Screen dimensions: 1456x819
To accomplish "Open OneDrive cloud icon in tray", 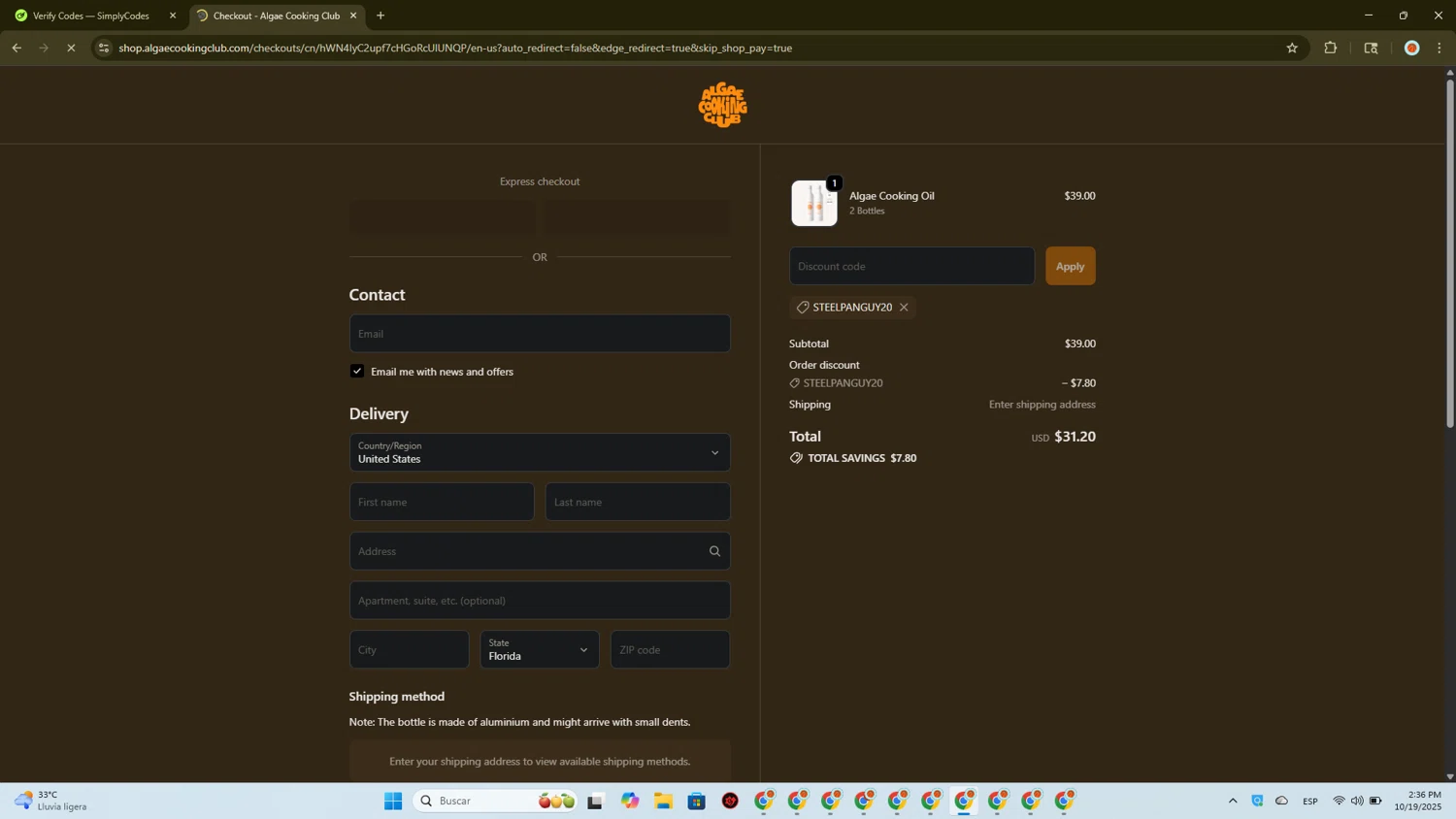I will click(1281, 801).
